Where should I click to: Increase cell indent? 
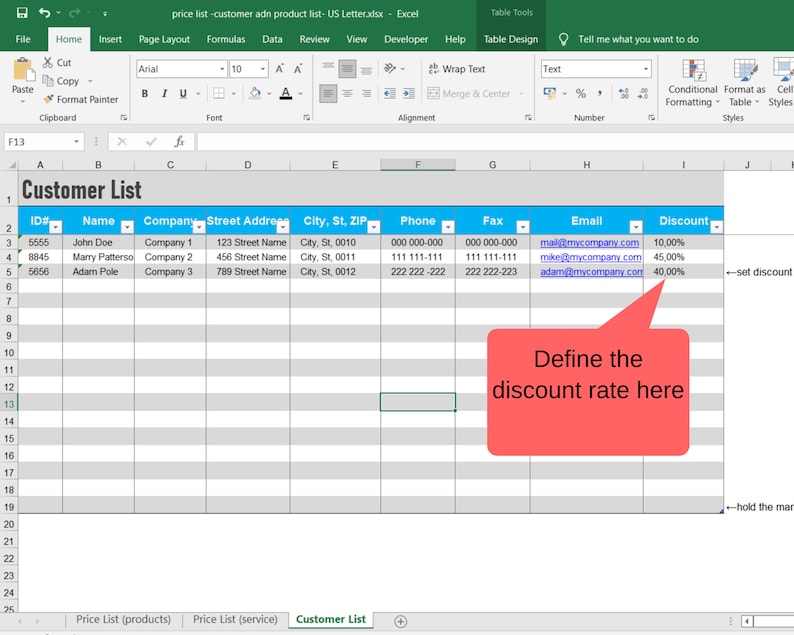click(x=409, y=93)
